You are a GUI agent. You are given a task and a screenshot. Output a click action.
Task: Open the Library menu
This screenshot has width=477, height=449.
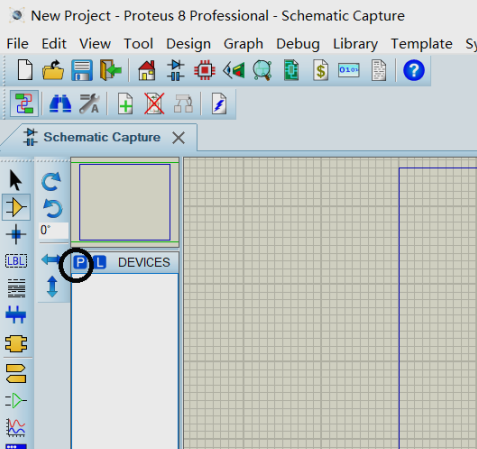(x=355, y=44)
